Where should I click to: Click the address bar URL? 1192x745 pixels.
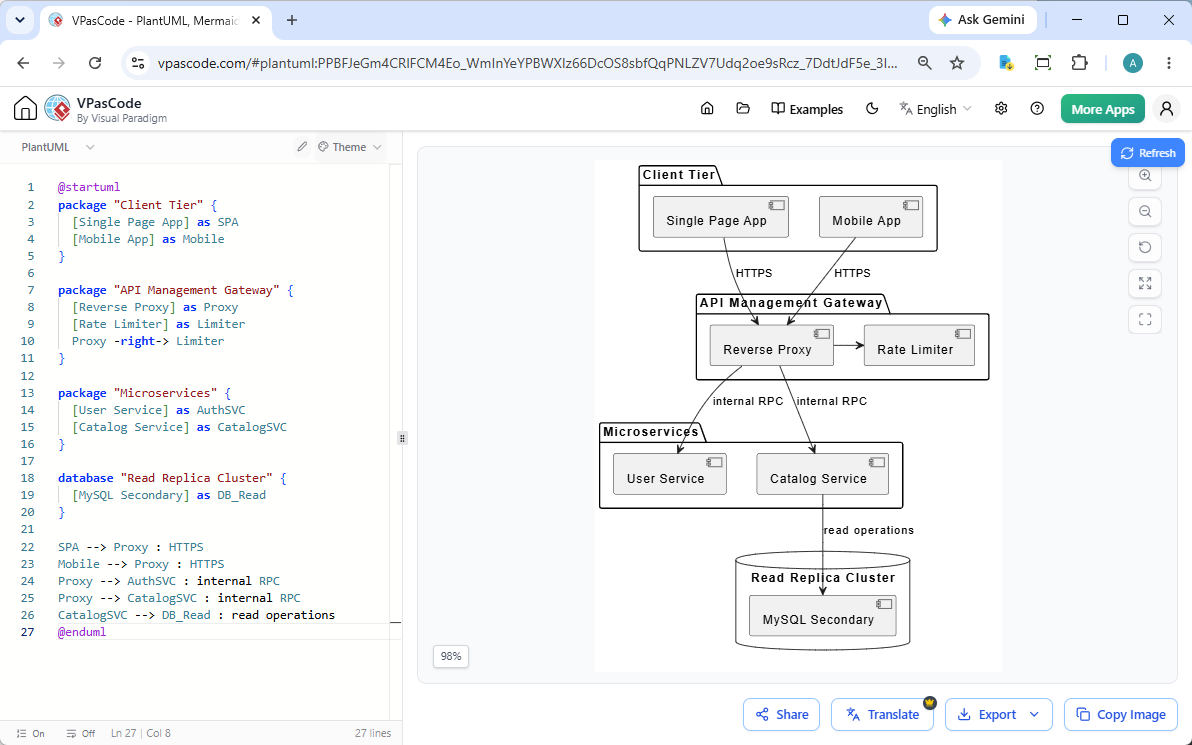coord(528,63)
